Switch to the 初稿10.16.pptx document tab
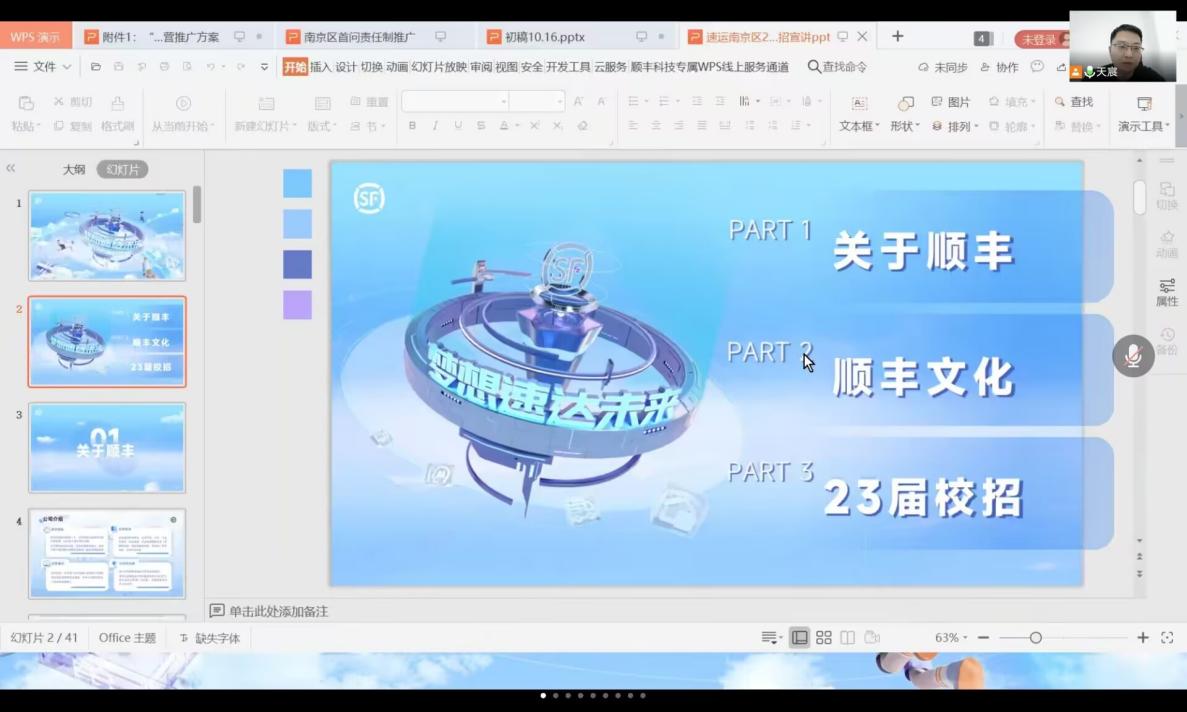 click(x=545, y=37)
